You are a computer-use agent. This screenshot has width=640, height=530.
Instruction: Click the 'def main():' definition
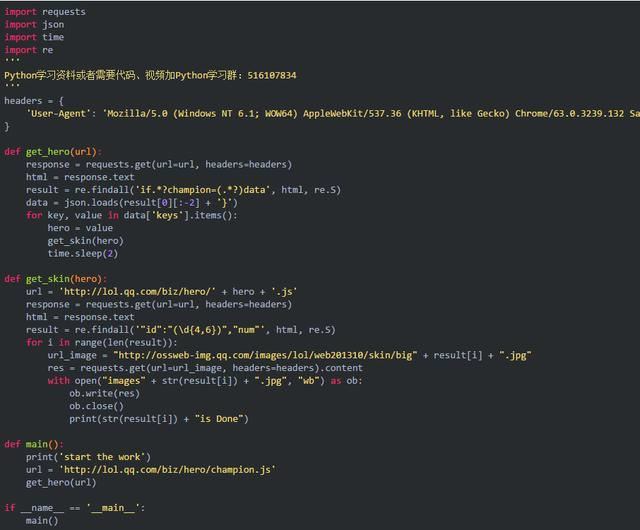34,444
